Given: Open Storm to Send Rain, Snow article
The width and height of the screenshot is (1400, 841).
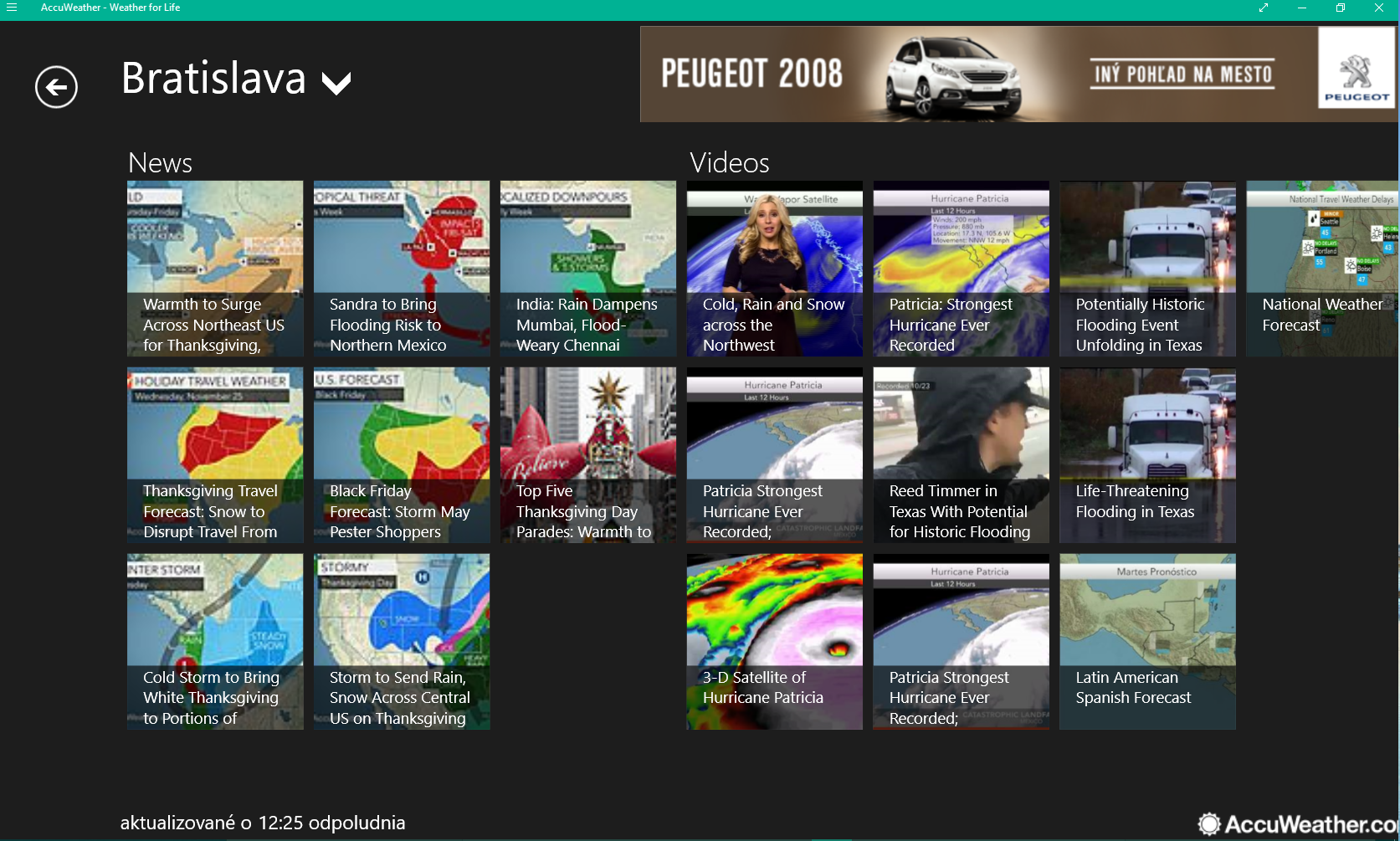Looking at the screenshot, I should pyautogui.click(x=402, y=642).
